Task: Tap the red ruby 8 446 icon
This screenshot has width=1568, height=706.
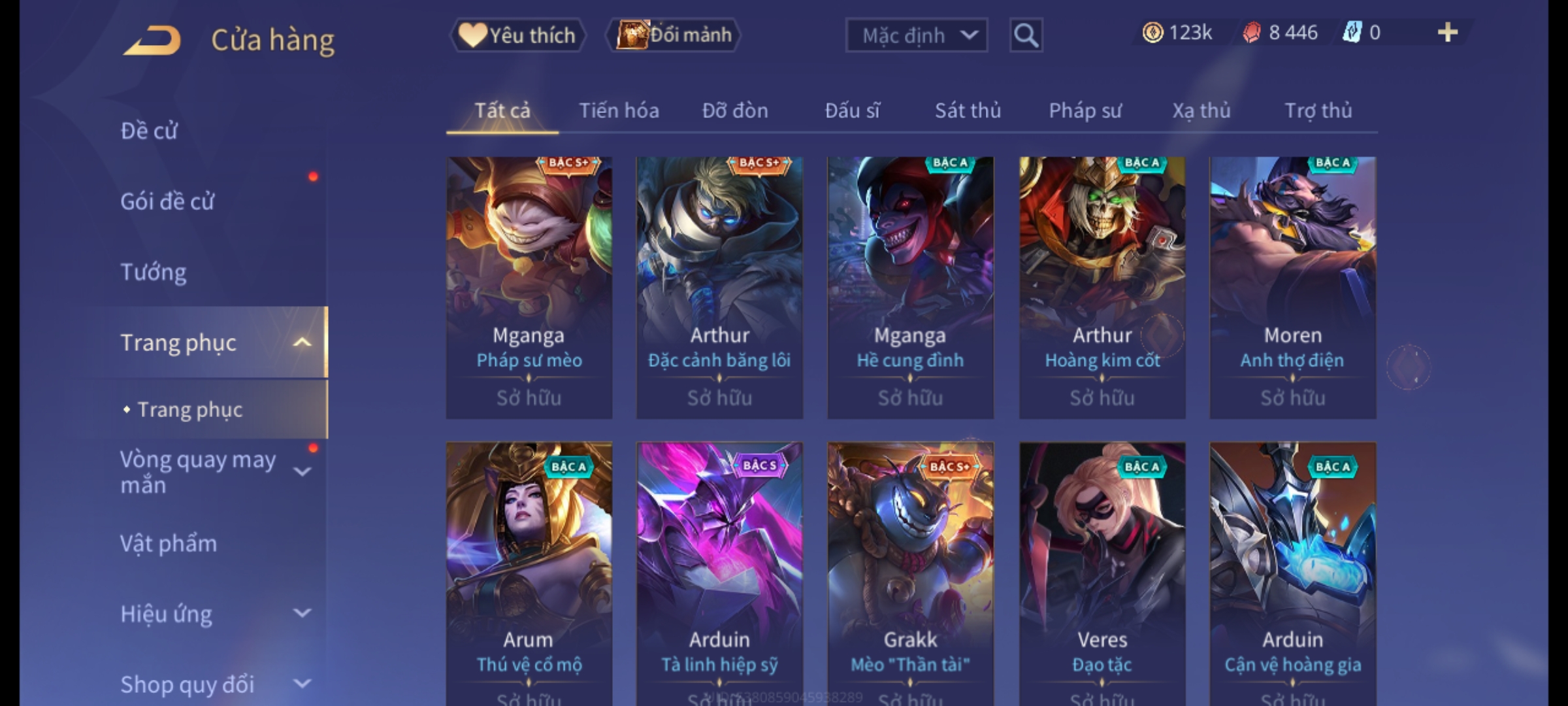Action: (x=1252, y=33)
